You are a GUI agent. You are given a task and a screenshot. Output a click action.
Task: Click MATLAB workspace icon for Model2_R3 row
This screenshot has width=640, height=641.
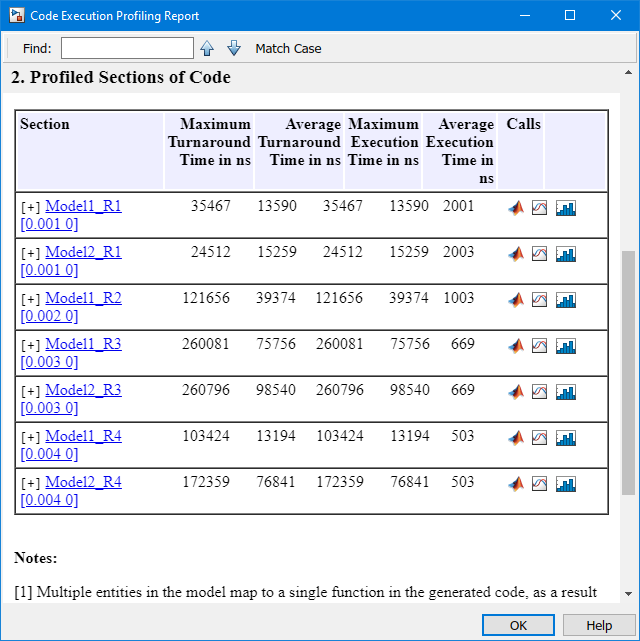(516, 392)
